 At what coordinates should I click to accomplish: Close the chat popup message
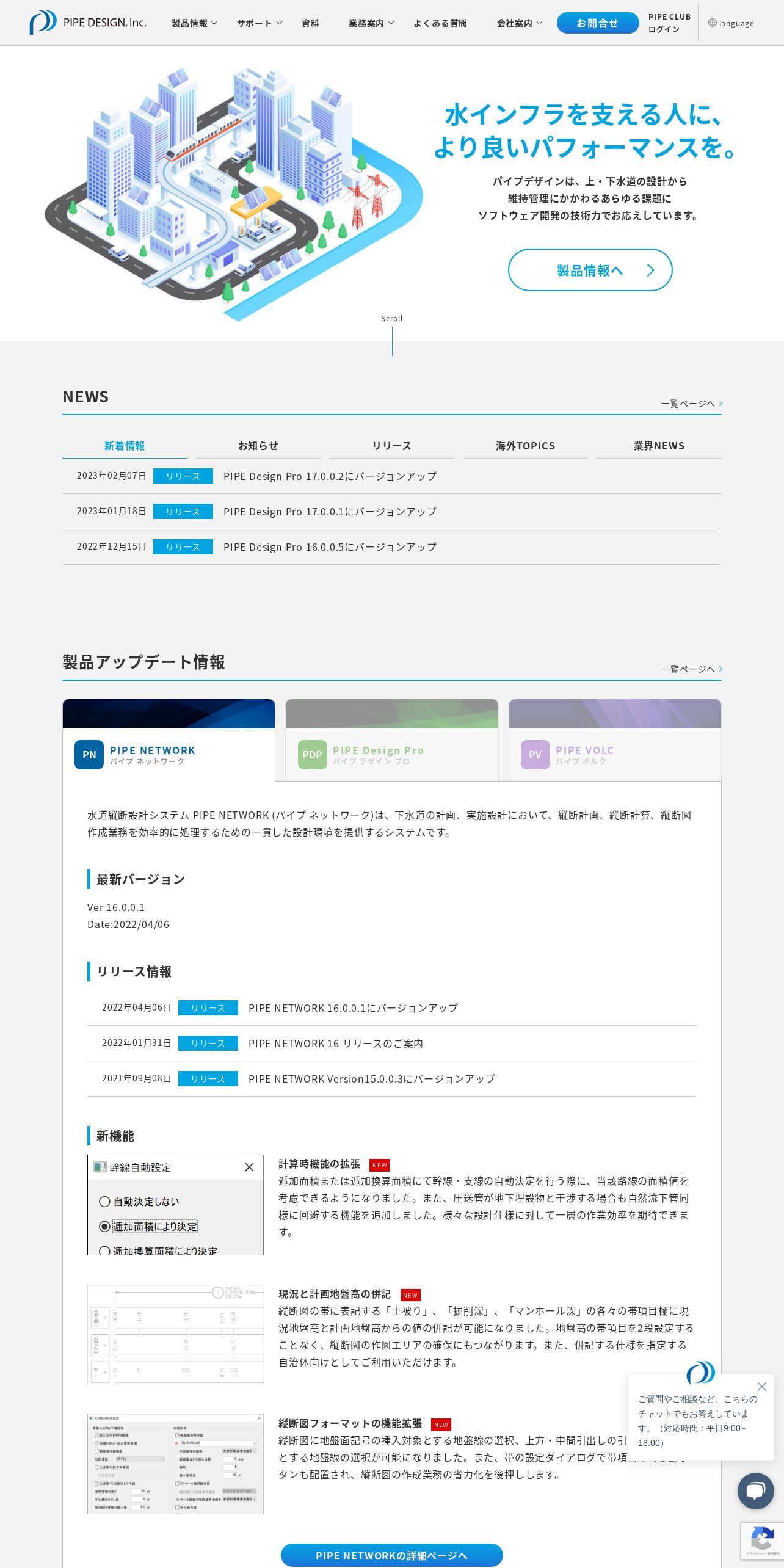[x=761, y=1386]
